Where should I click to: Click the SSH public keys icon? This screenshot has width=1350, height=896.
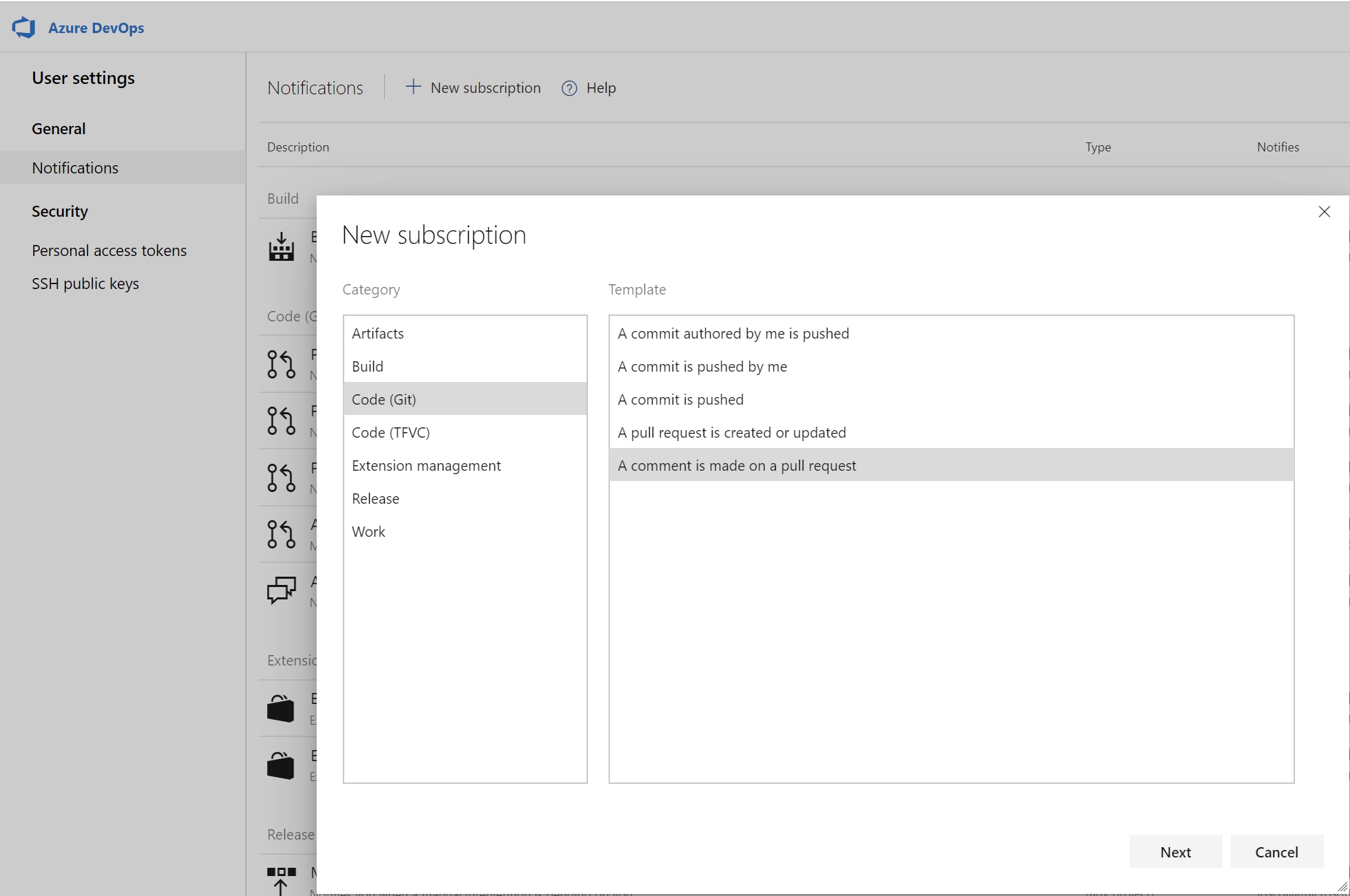pyautogui.click(x=86, y=283)
